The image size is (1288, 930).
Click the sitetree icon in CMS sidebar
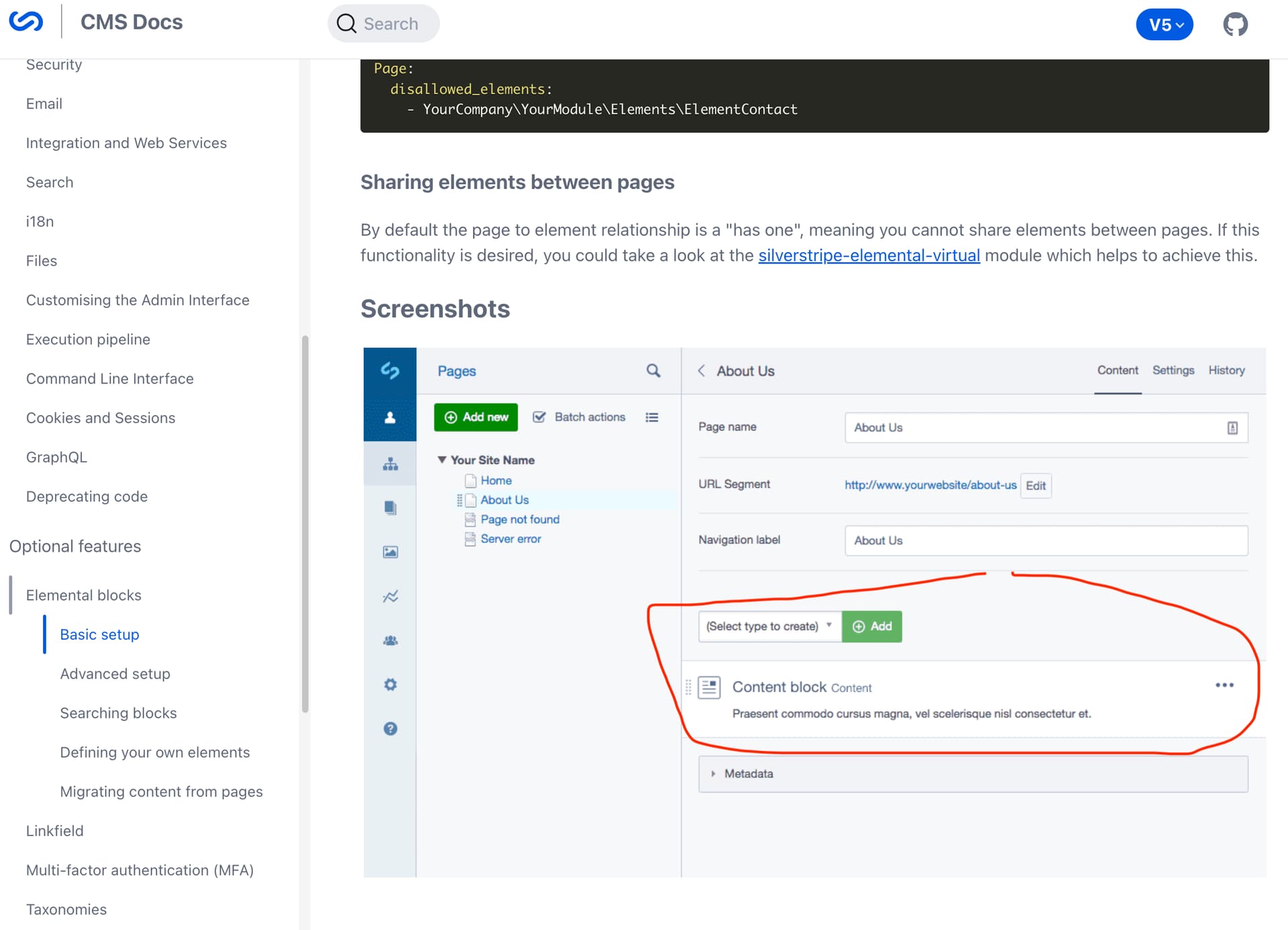(x=390, y=464)
